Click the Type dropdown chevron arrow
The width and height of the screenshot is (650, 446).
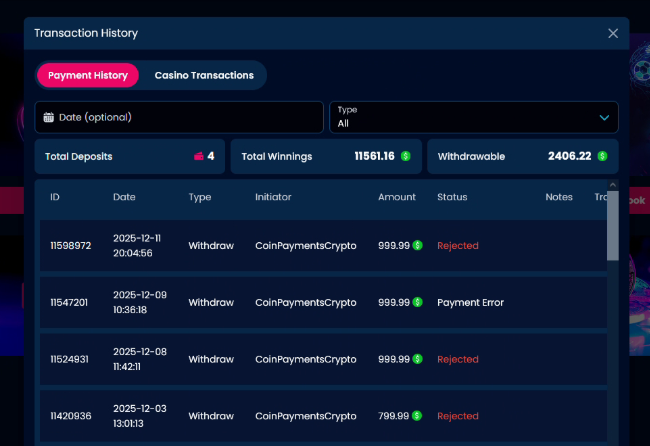click(x=604, y=117)
